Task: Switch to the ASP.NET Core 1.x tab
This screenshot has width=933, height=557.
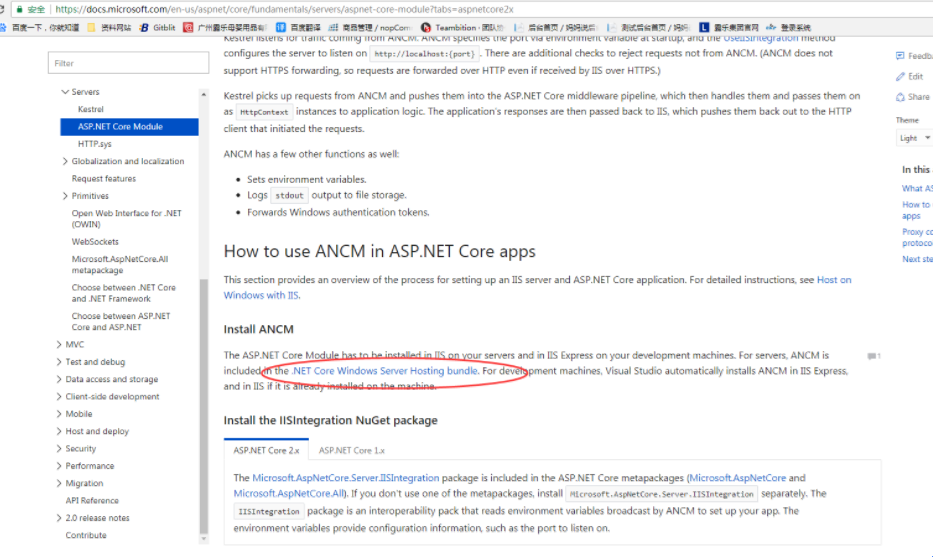Action: pyautogui.click(x=352, y=450)
